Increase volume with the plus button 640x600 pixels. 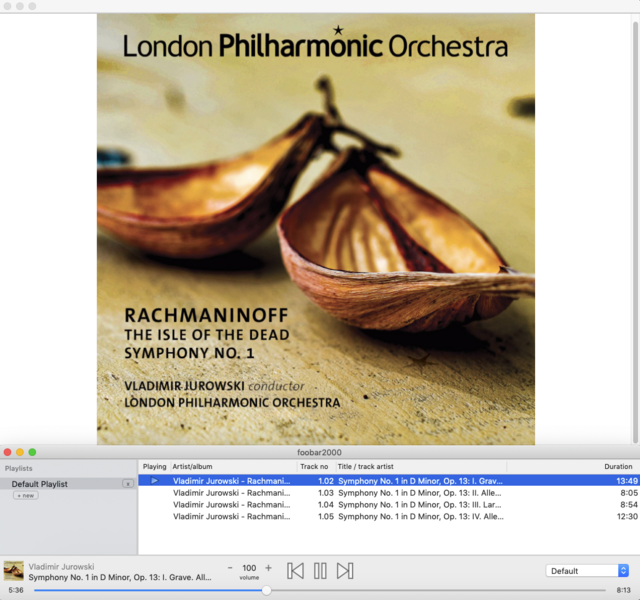pos(268,568)
